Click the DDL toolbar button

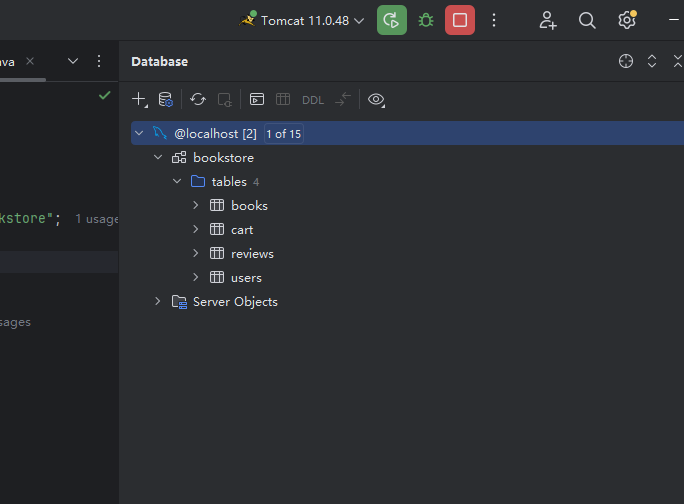point(313,100)
